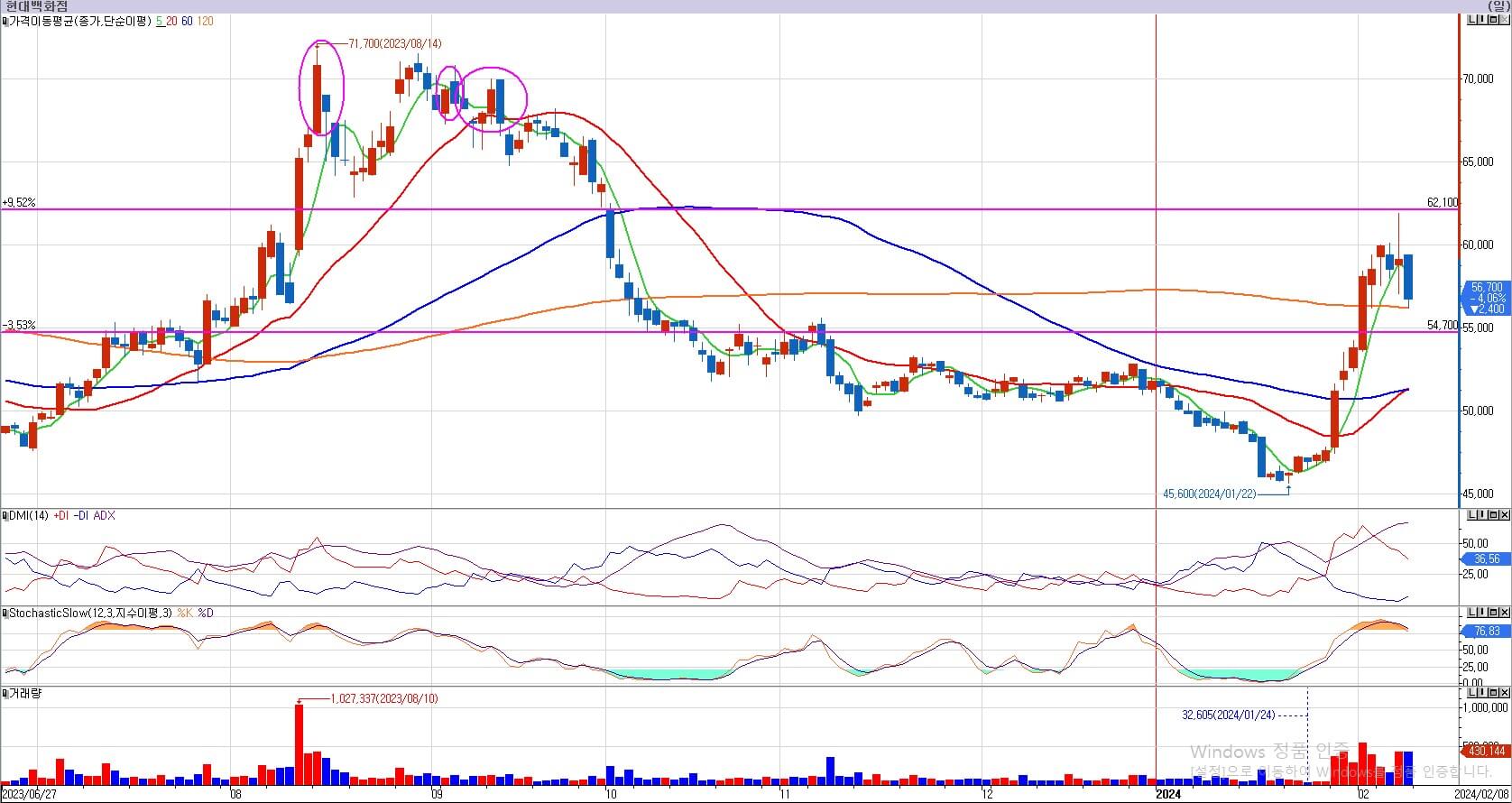The height and width of the screenshot is (803, 1512).
Task: Close the 거래량 volume panel with its X button
Action: [1505, 692]
